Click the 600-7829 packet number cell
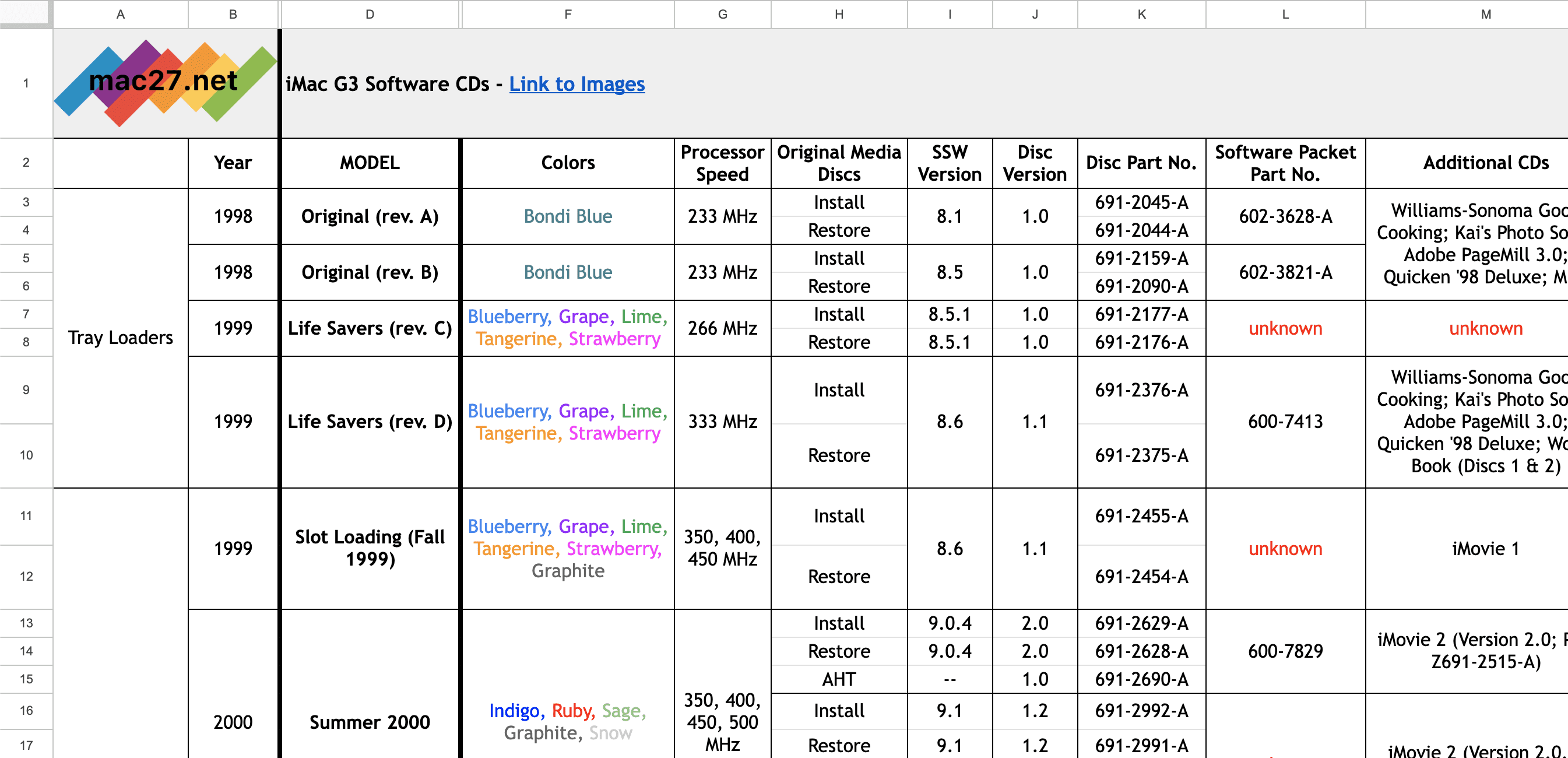This screenshot has width=1568, height=758. 1284,651
